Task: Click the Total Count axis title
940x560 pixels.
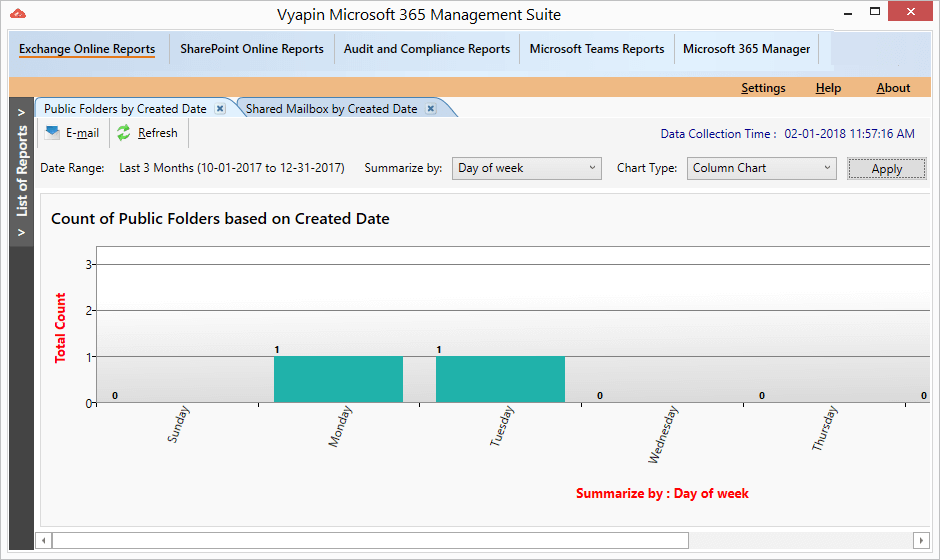Action: pos(60,328)
